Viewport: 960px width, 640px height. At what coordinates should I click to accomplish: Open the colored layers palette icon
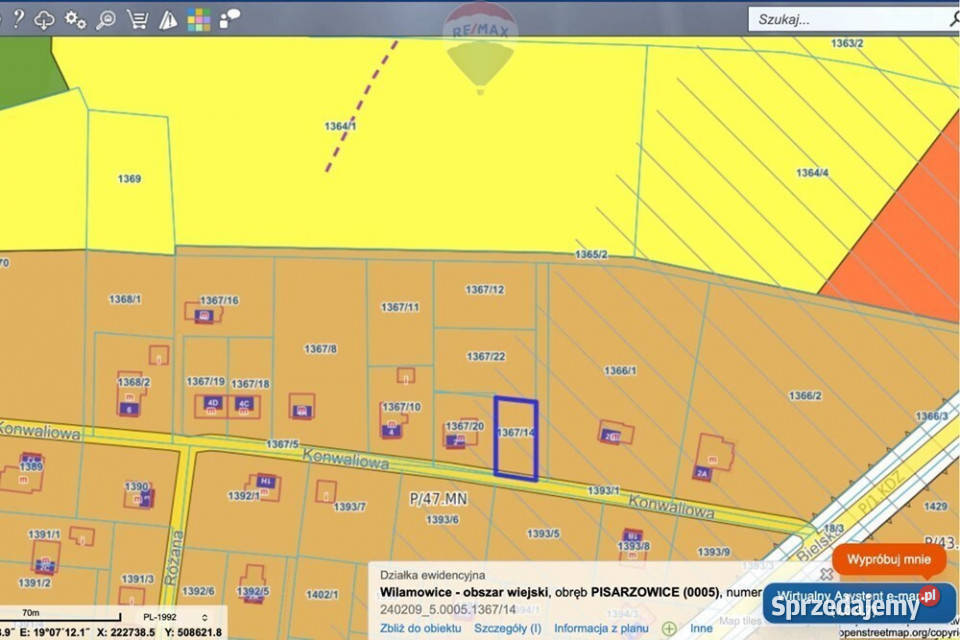198,18
